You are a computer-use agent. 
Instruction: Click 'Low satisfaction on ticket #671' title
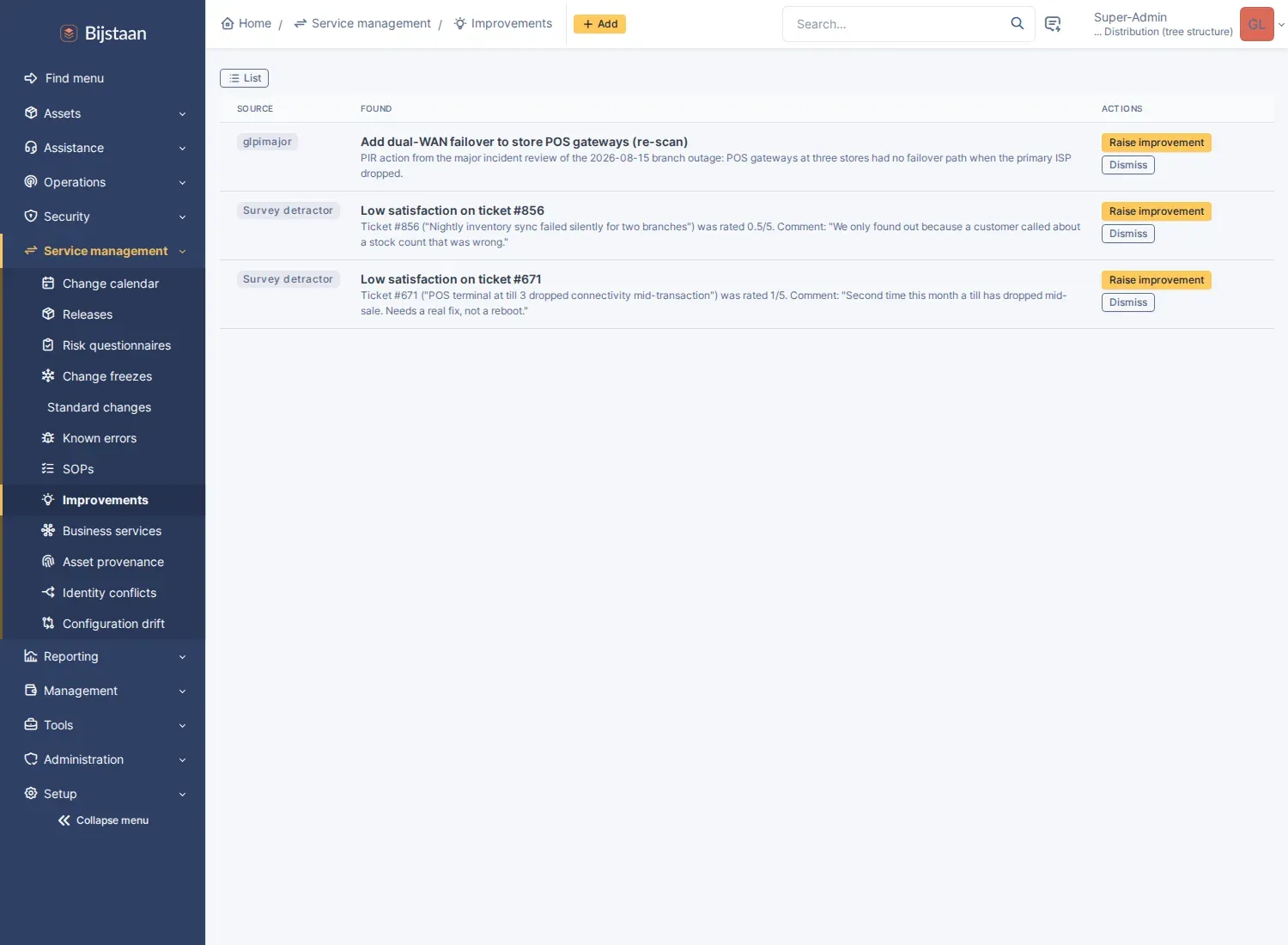451,279
